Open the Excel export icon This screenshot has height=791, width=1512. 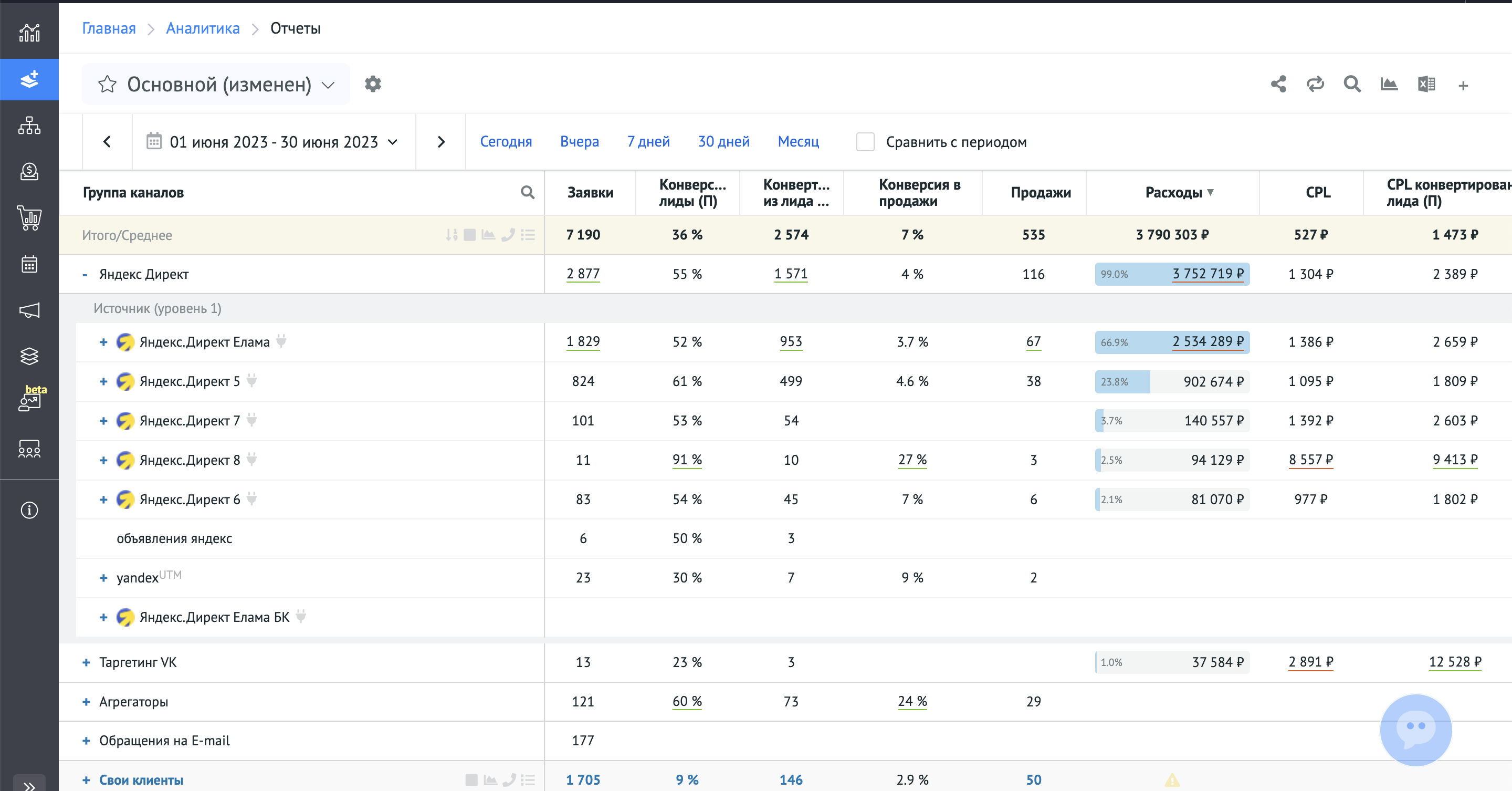(x=1426, y=85)
